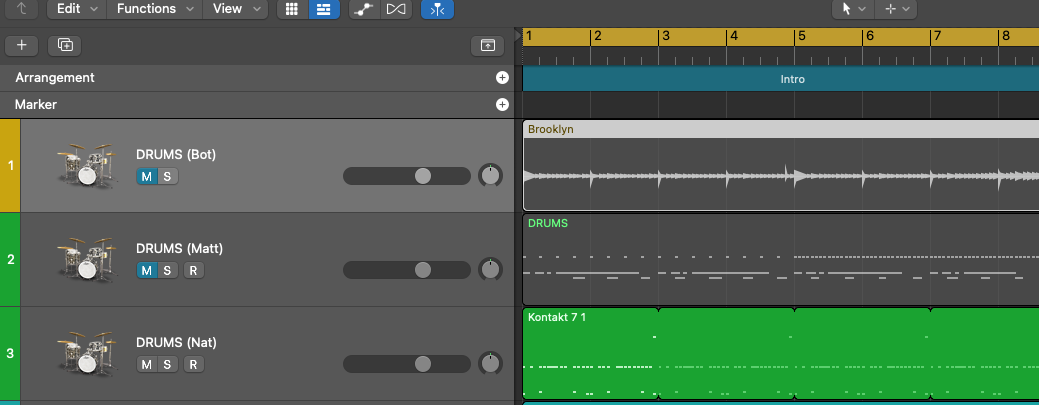
Task: Solo the DRUMS (Bot) track
Action: point(168,176)
